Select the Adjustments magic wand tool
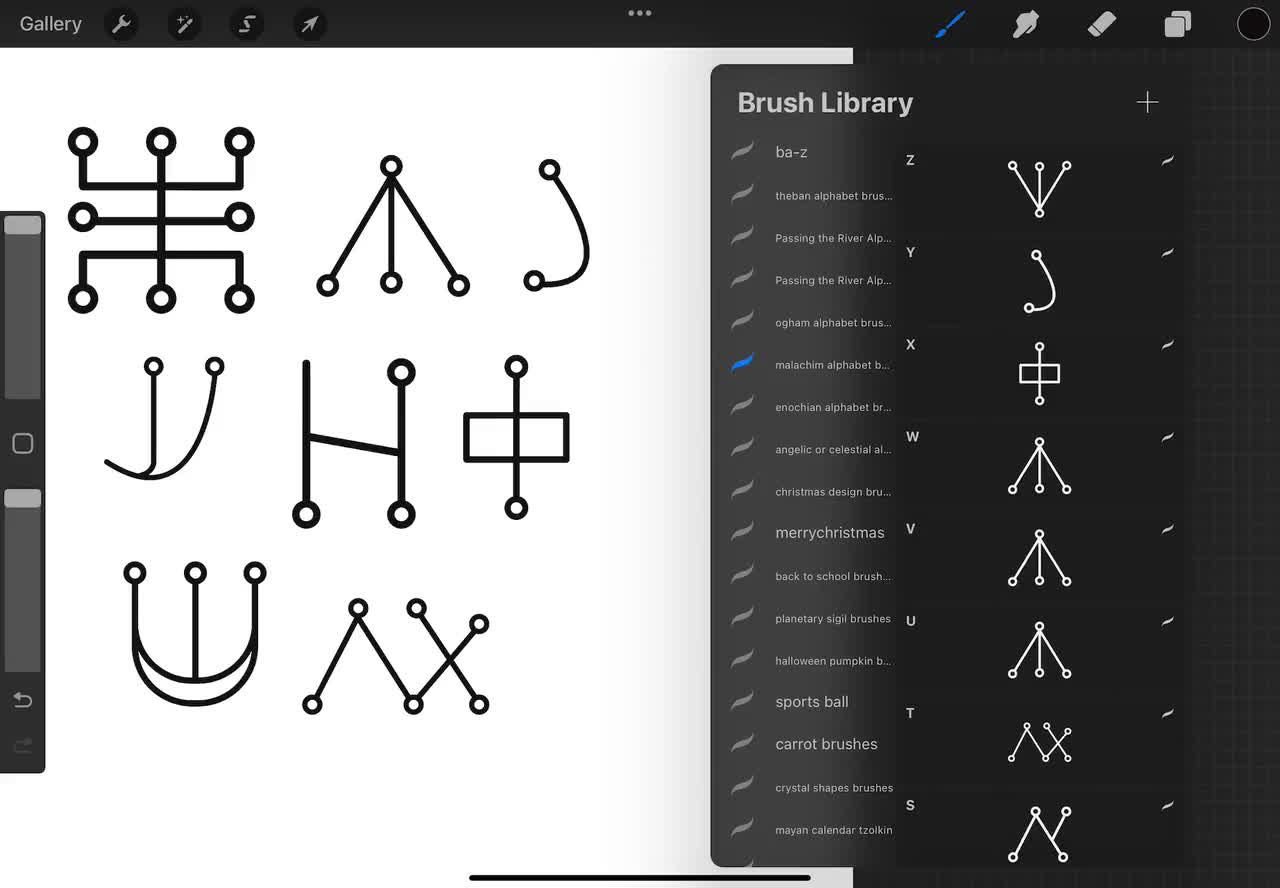This screenshot has width=1280, height=888. pyautogui.click(x=184, y=23)
